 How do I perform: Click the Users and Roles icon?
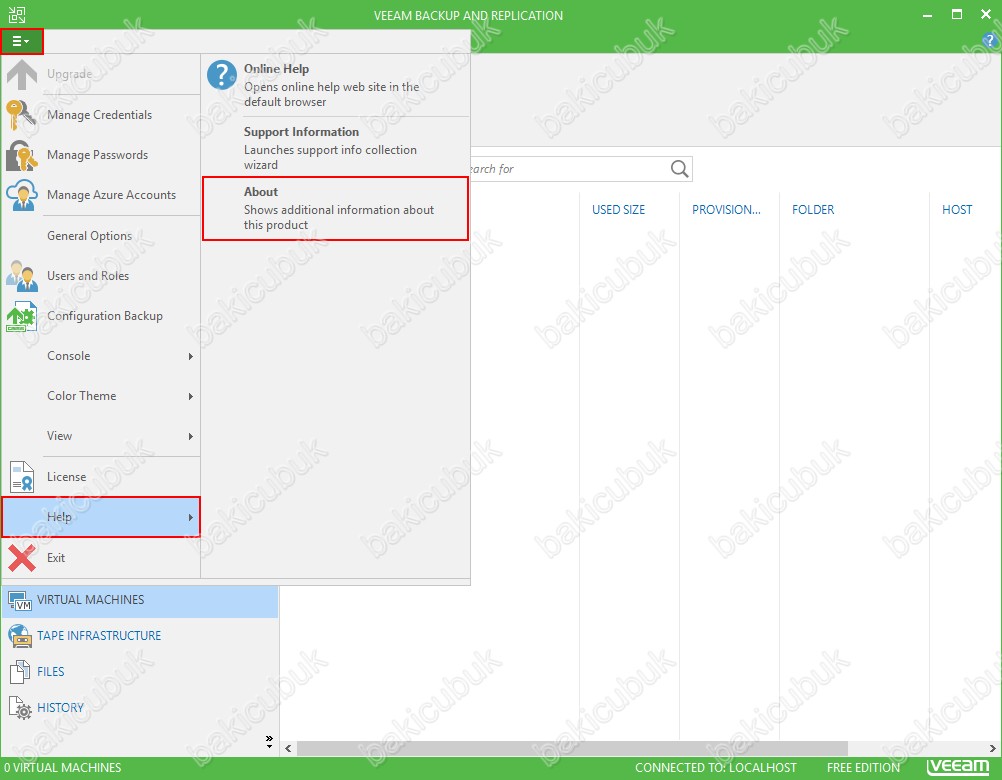tap(22, 276)
